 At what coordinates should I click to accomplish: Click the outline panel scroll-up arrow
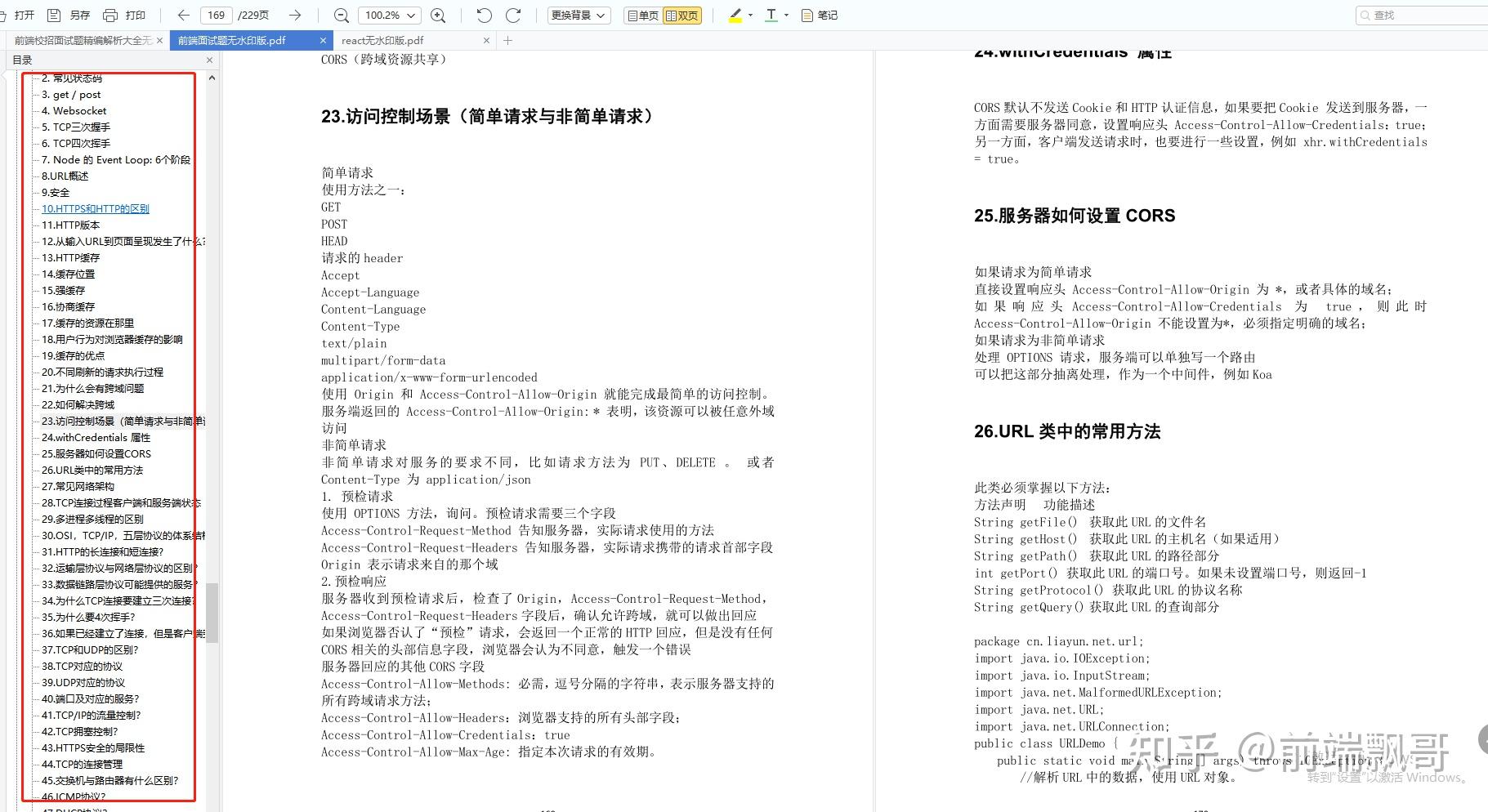[212, 78]
